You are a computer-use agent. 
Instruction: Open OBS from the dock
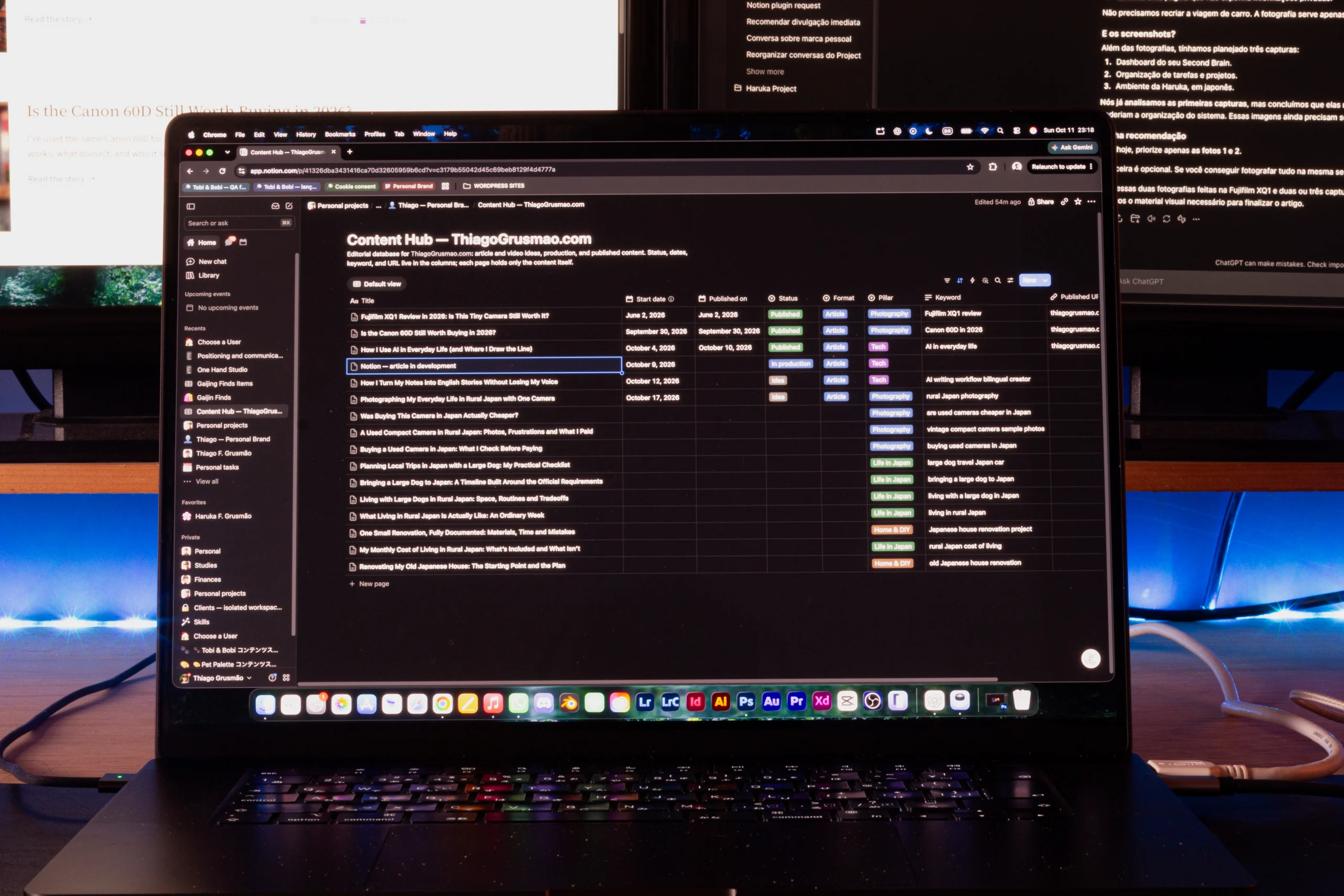(872, 701)
